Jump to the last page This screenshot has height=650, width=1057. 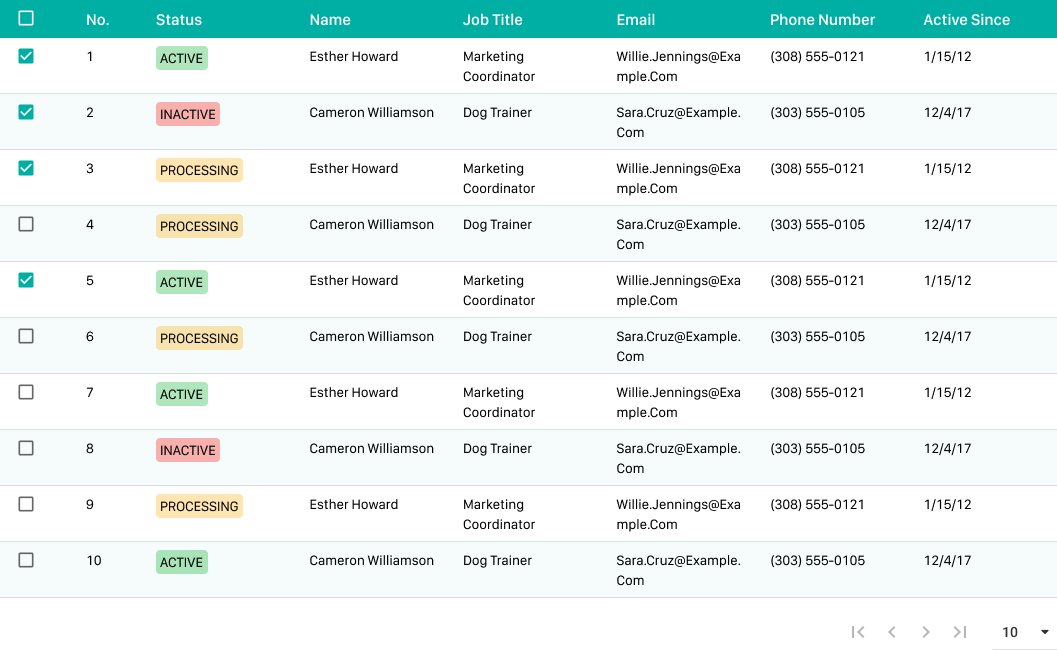point(960,632)
